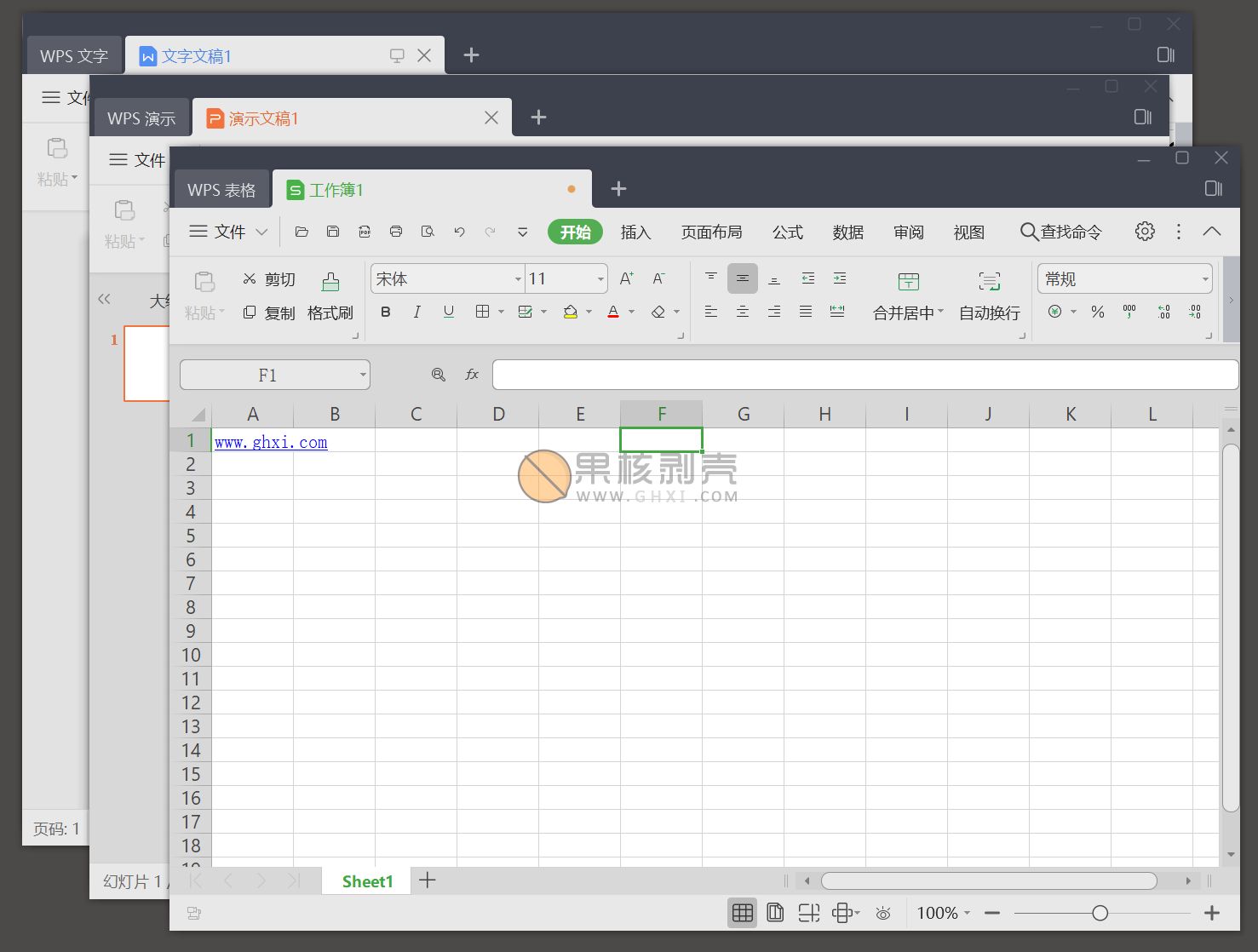Open the font name dropdown
Screen dimensions: 1258x952
pos(517,278)
